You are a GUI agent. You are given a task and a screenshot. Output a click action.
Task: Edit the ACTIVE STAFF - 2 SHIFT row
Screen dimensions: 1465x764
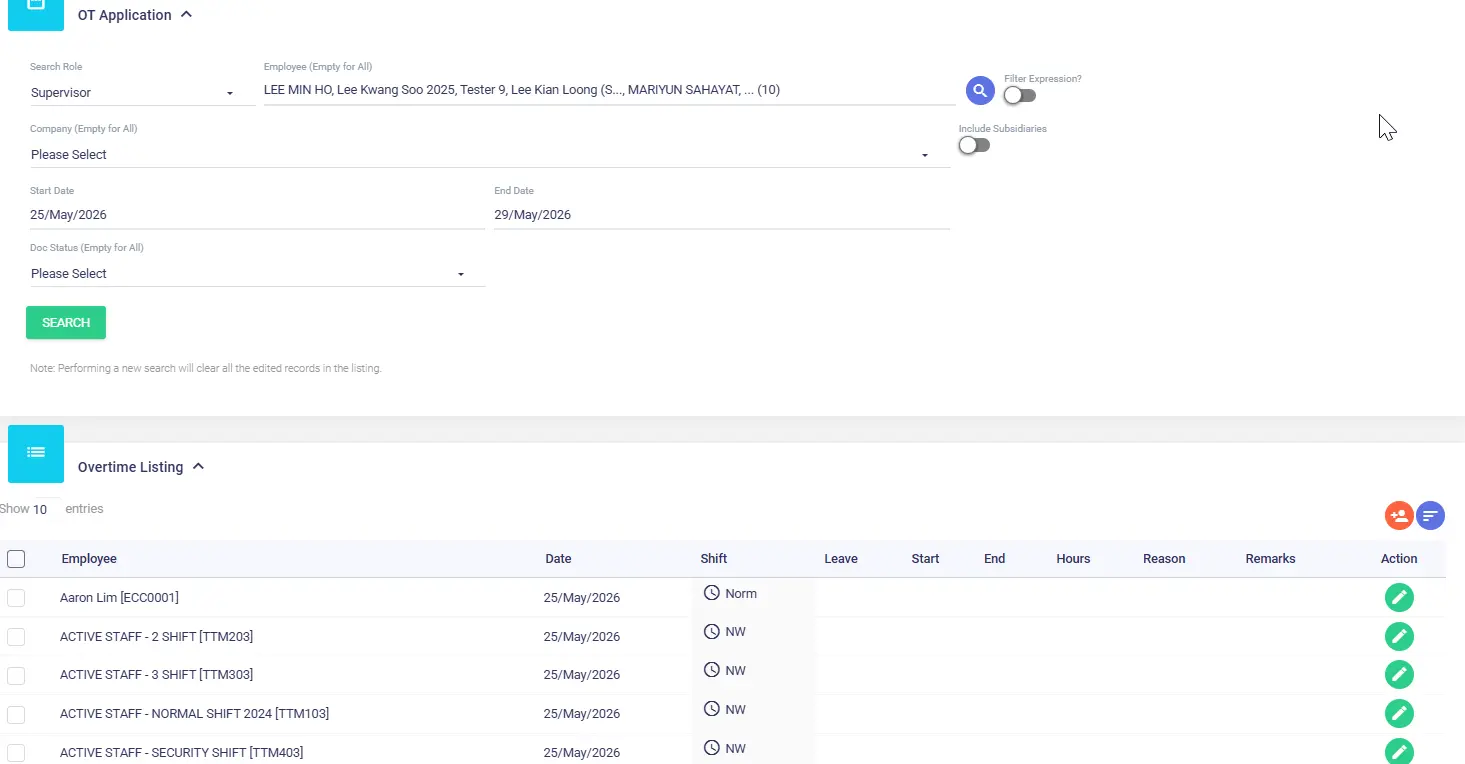1399,636
